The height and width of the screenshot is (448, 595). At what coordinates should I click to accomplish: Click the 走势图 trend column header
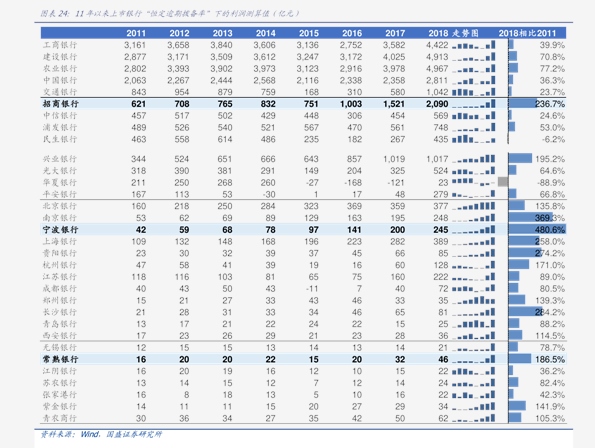(466, 33)
